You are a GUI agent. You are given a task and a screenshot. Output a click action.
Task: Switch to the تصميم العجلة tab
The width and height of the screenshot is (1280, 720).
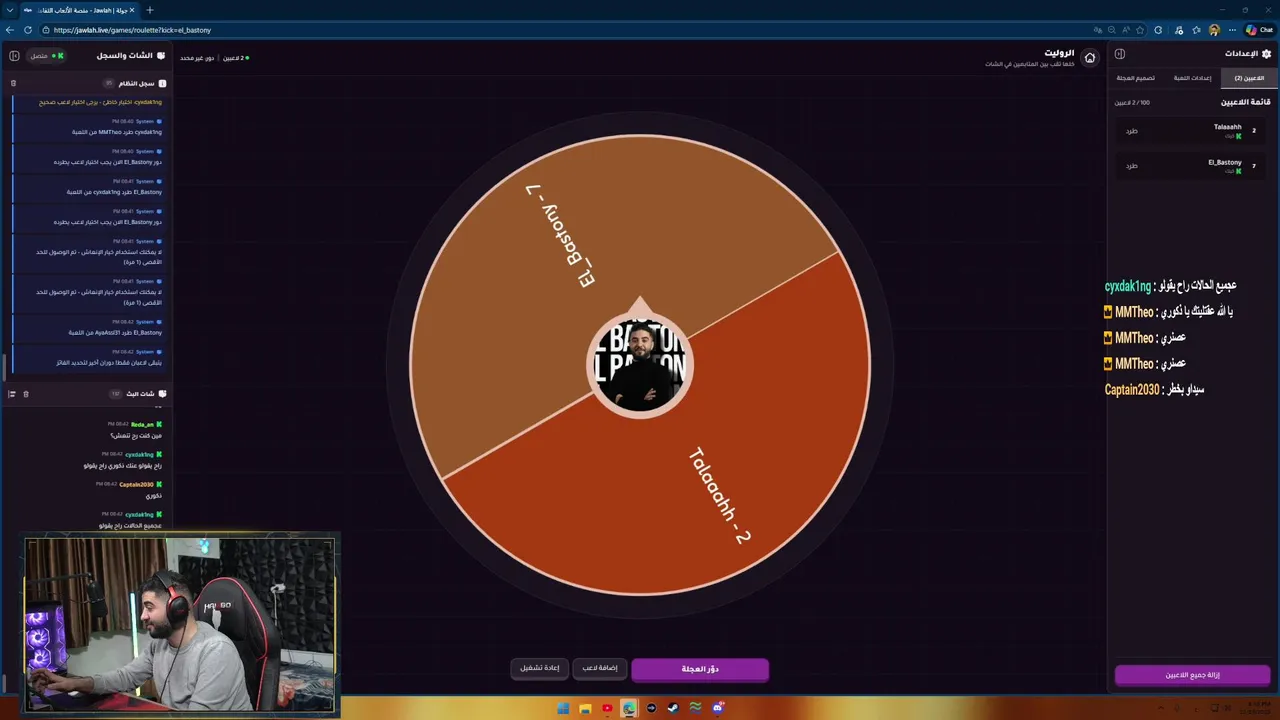tap(1136, 78)
